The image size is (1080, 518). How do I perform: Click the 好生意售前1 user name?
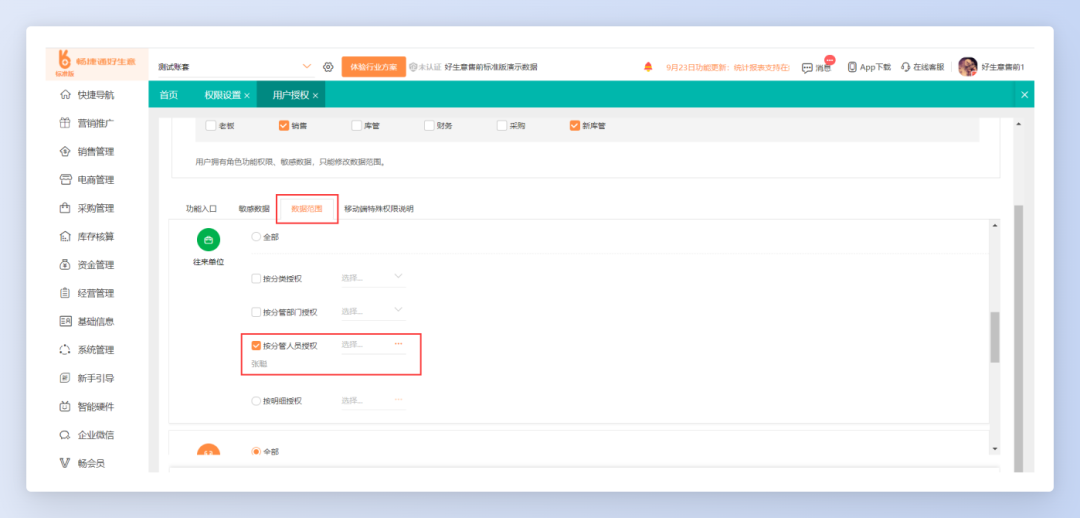(x=1003, y=67)
